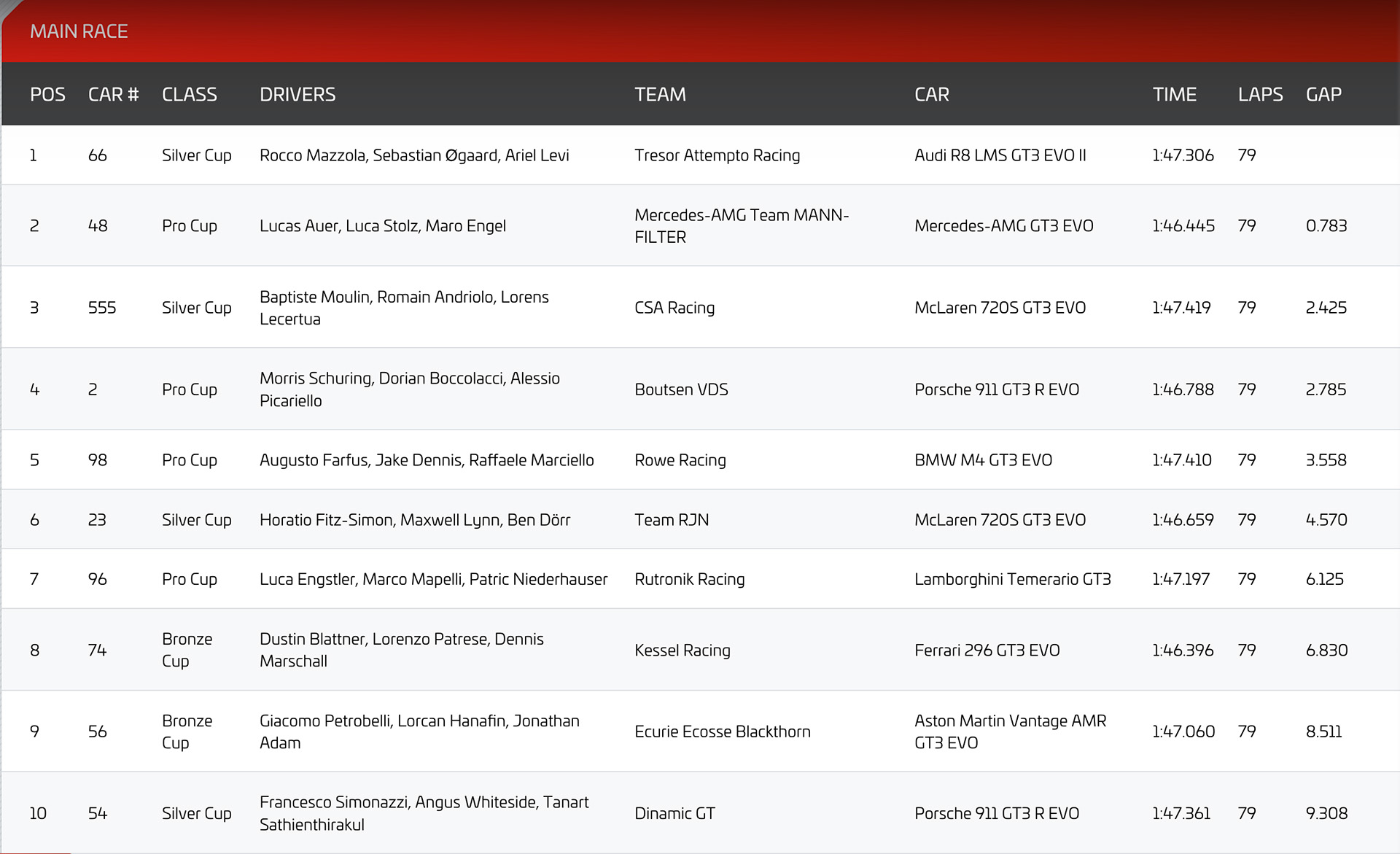
Task: Click BMW M4 GT3 EVO car cell
Action: point(984,460)
